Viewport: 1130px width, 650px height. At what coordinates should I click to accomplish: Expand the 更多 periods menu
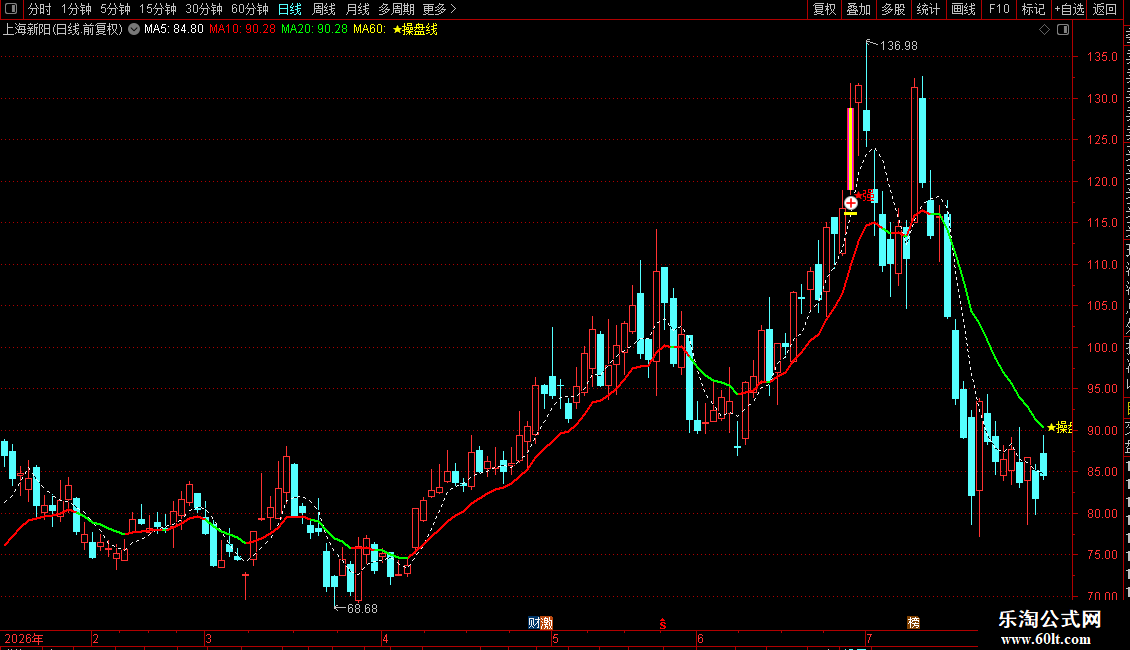point(439,9)
